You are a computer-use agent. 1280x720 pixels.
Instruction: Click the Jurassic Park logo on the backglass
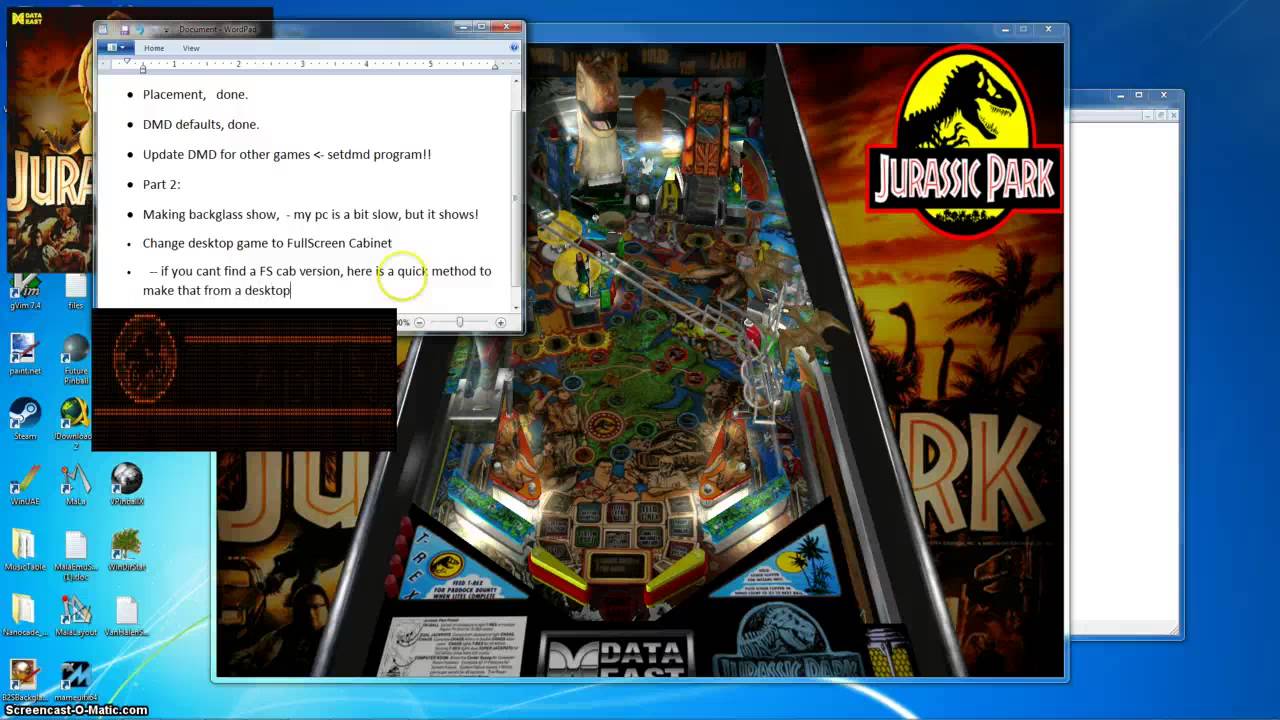[x=963, y=140]
